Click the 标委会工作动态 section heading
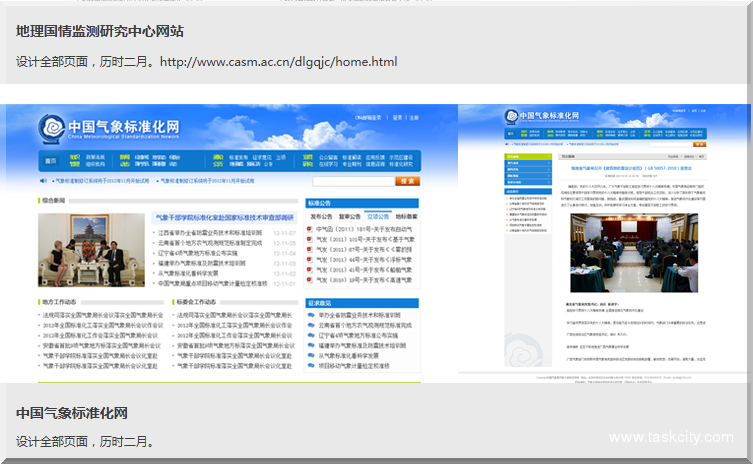 click(x=196, y=302)
